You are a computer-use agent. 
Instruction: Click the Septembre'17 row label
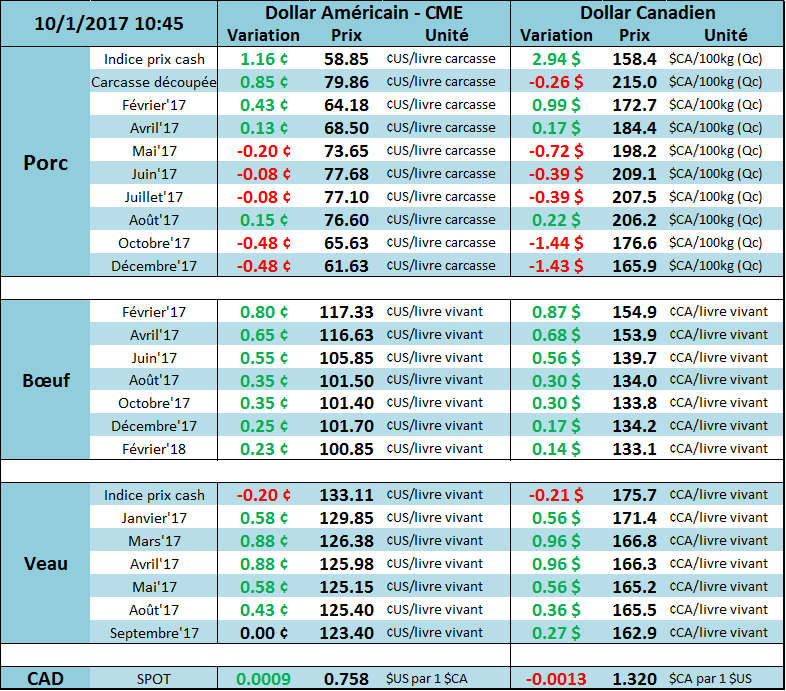pyautogui.click(x=154, y=633)
